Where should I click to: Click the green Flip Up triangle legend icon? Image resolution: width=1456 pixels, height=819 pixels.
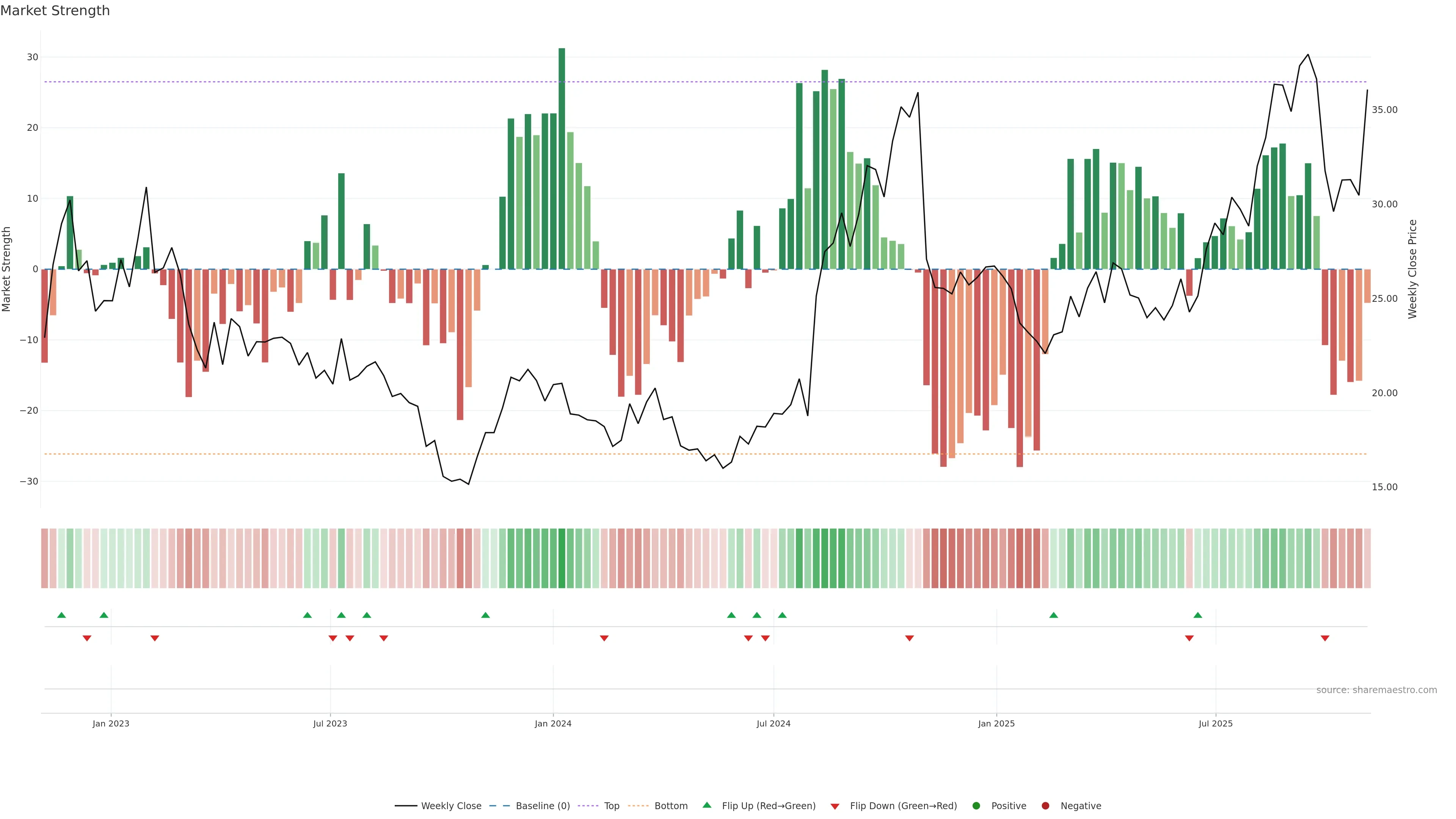(x=706, y=805)
